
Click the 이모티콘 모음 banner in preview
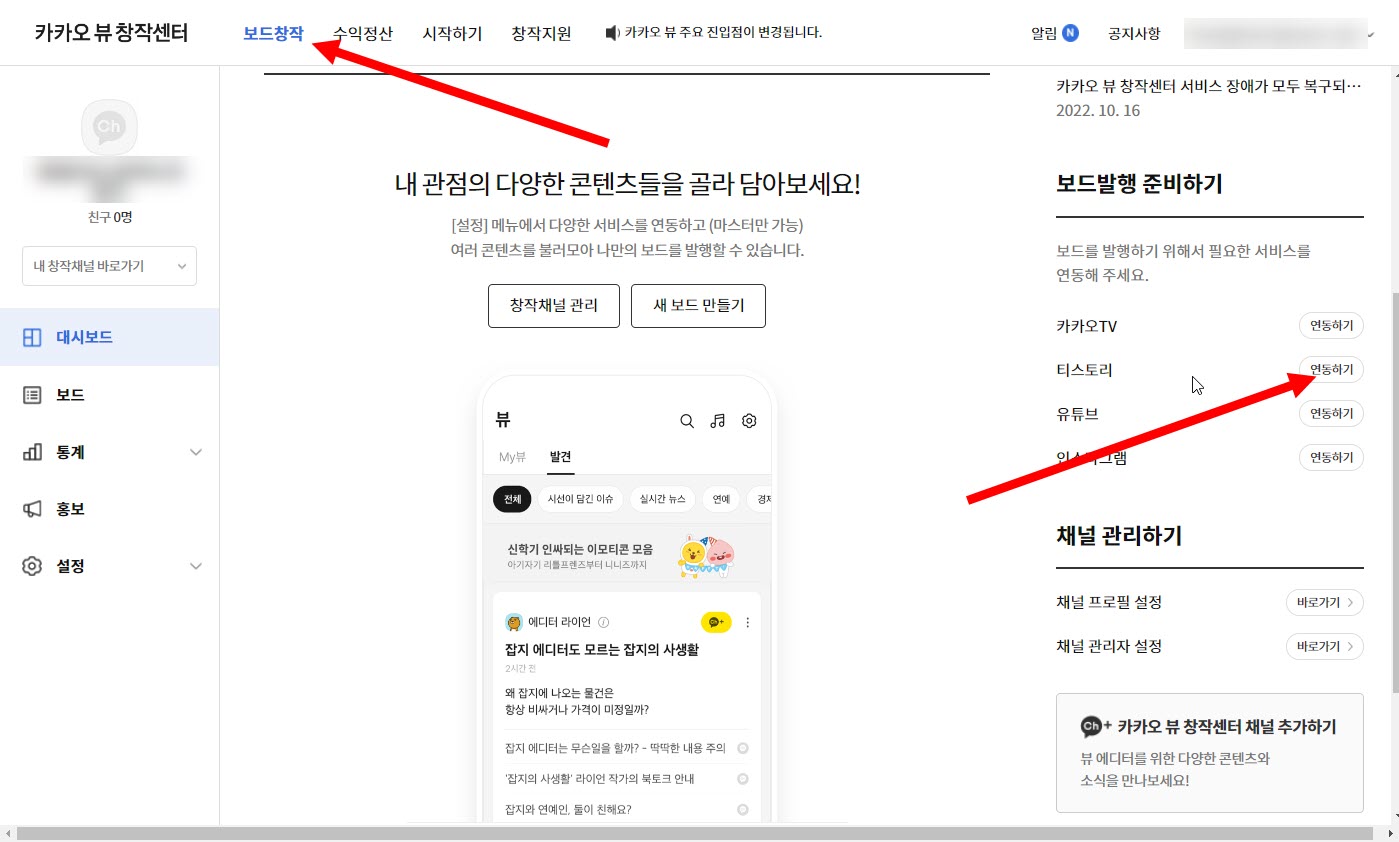(627, 556)
